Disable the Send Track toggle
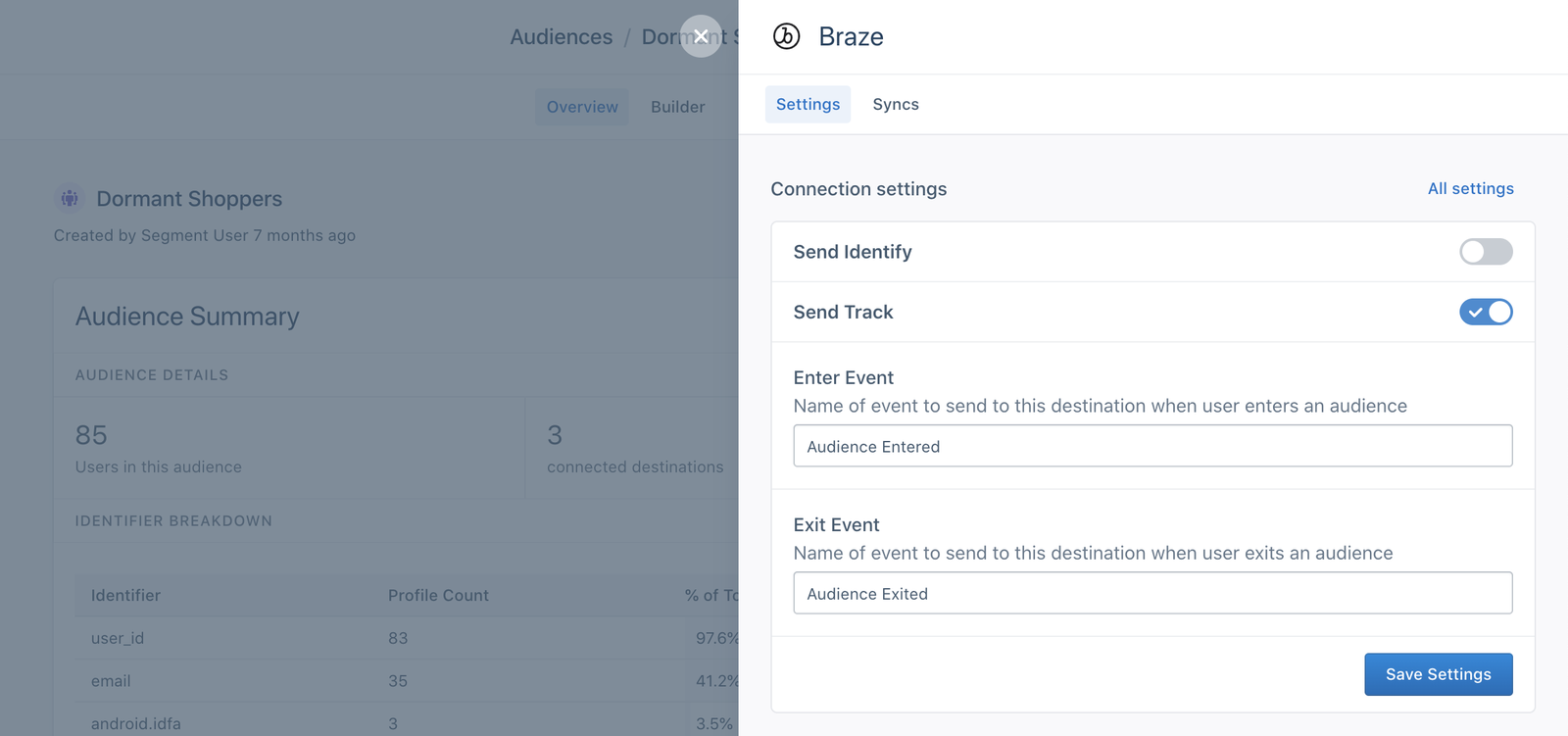The width and height of the screenshot is (1568, 736). pos(1484,312)
